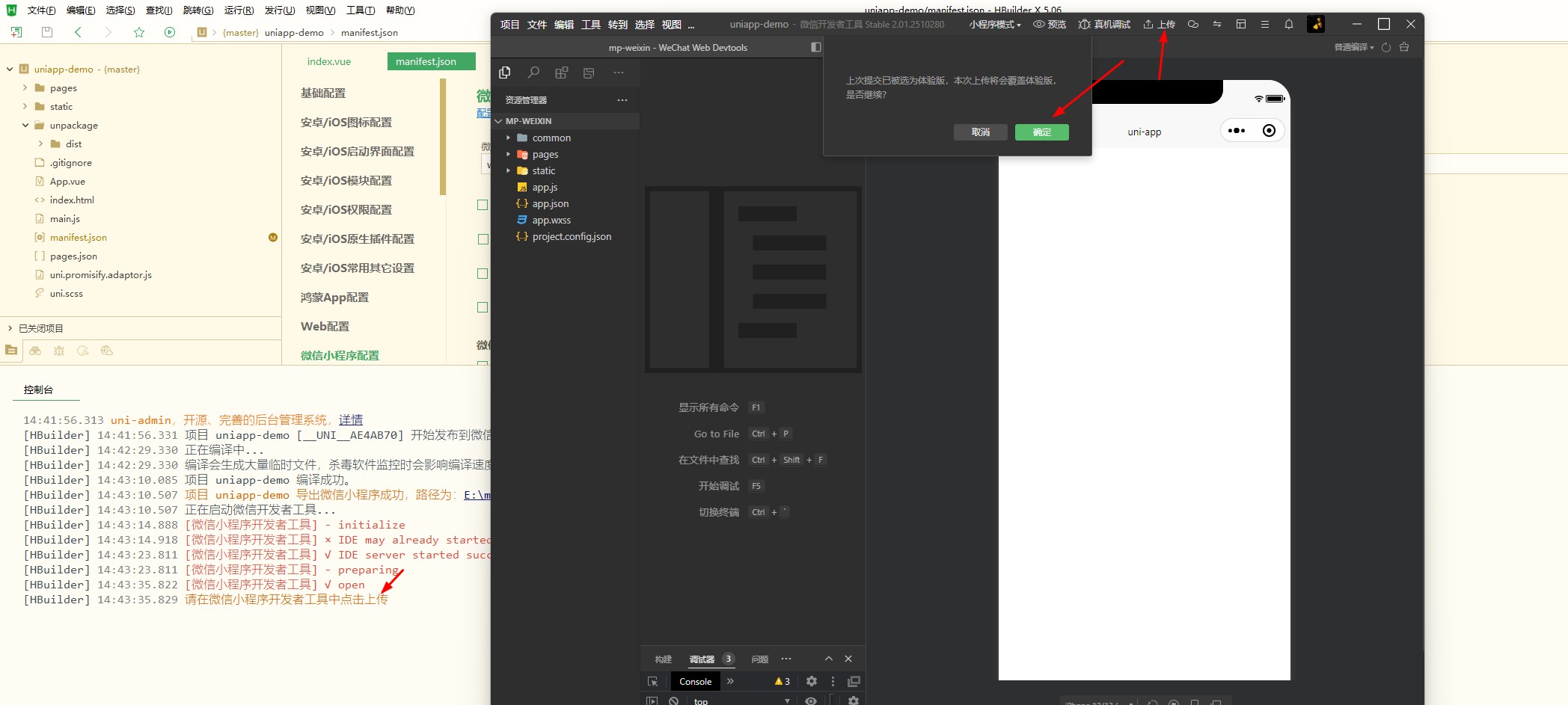Open the 小程序模式 dropdown
Image resolution: width=1568 pixels, height=705 pixels.
pyautogui.click(x=995, y=24)
